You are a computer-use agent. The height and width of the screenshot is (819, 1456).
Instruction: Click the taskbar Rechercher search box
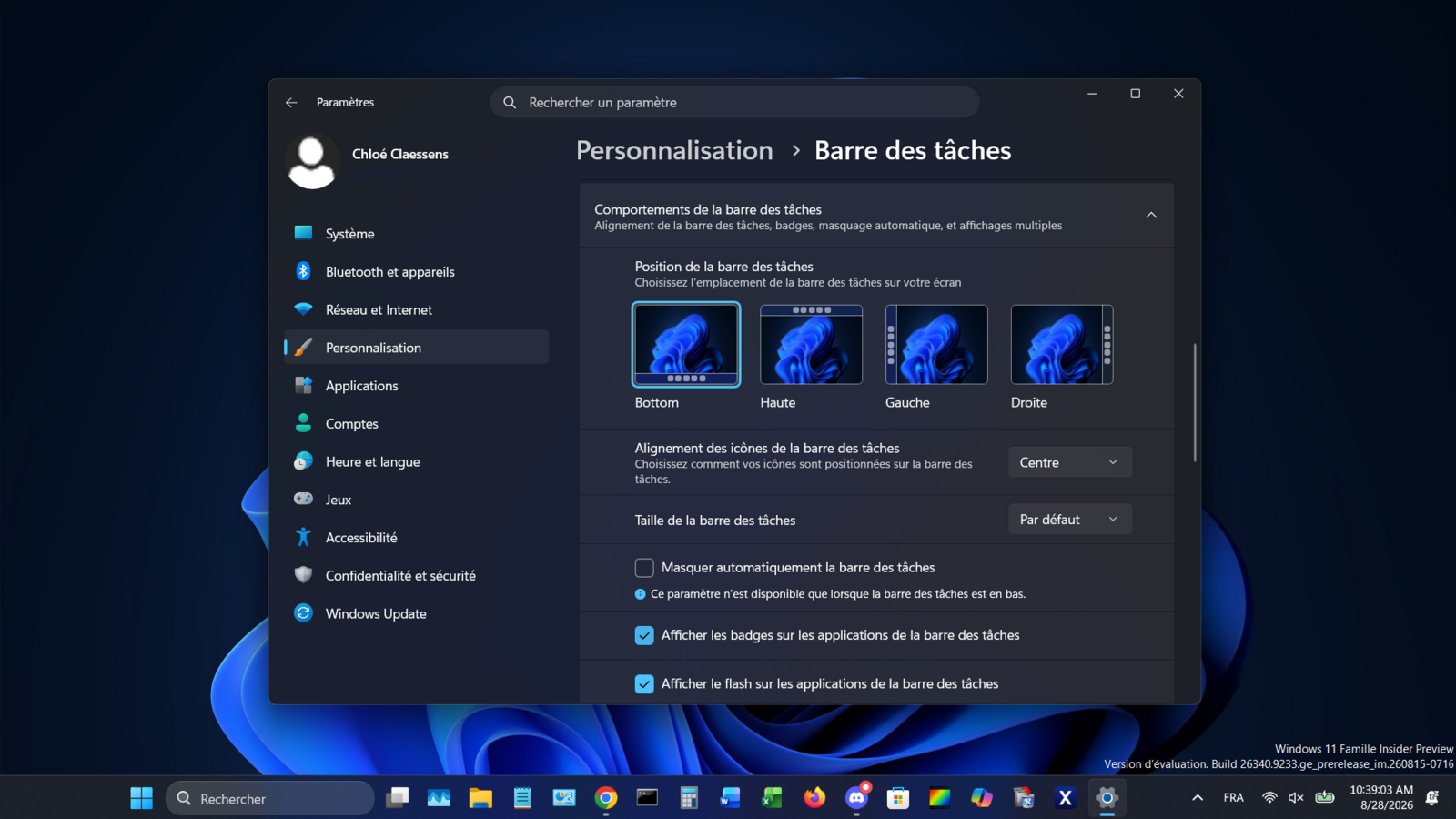click(x=270, y=798)
